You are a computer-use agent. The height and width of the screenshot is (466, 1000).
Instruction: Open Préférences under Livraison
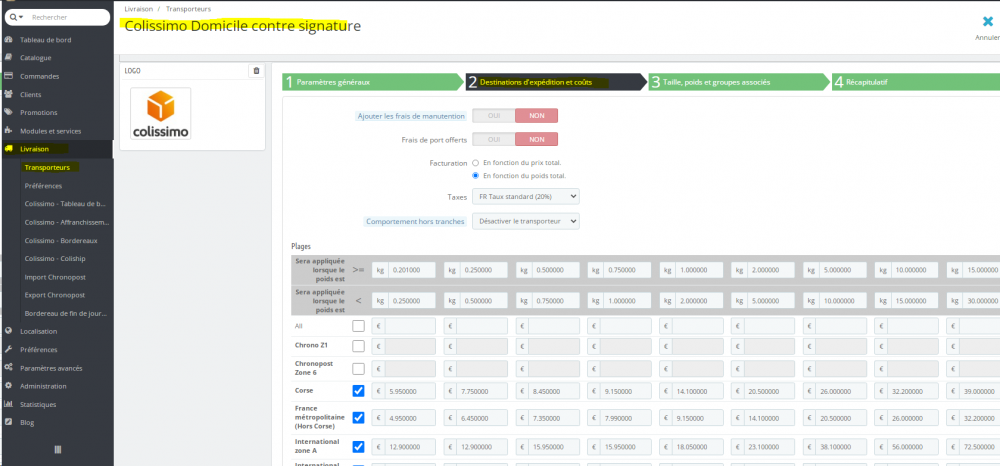[x=43, y=186]
